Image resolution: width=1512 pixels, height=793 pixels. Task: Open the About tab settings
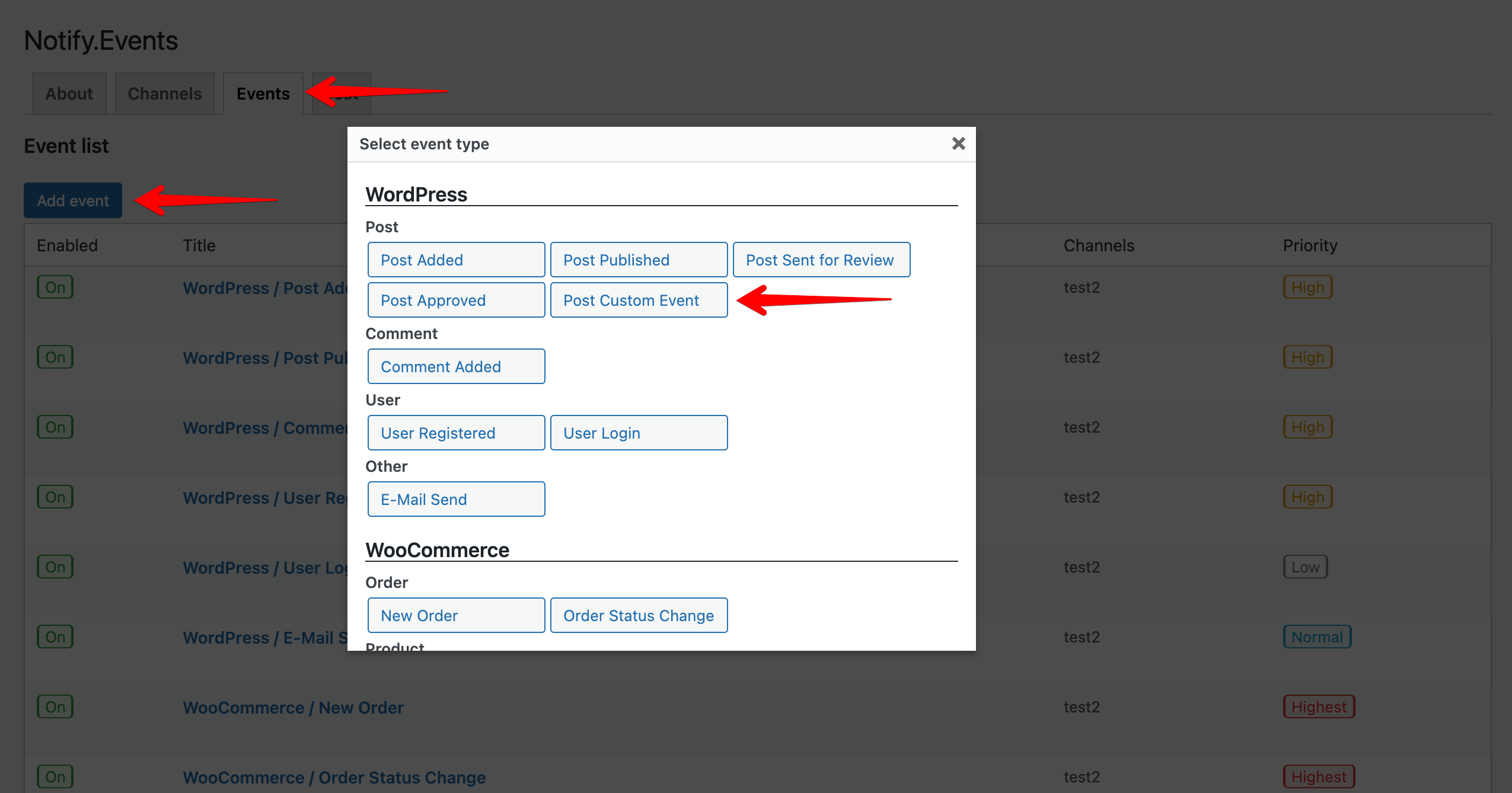point(68,93)
